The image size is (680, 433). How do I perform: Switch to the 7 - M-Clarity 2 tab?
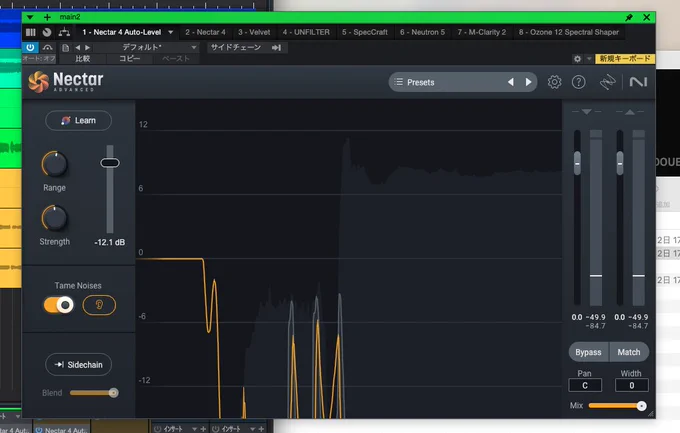481,32
